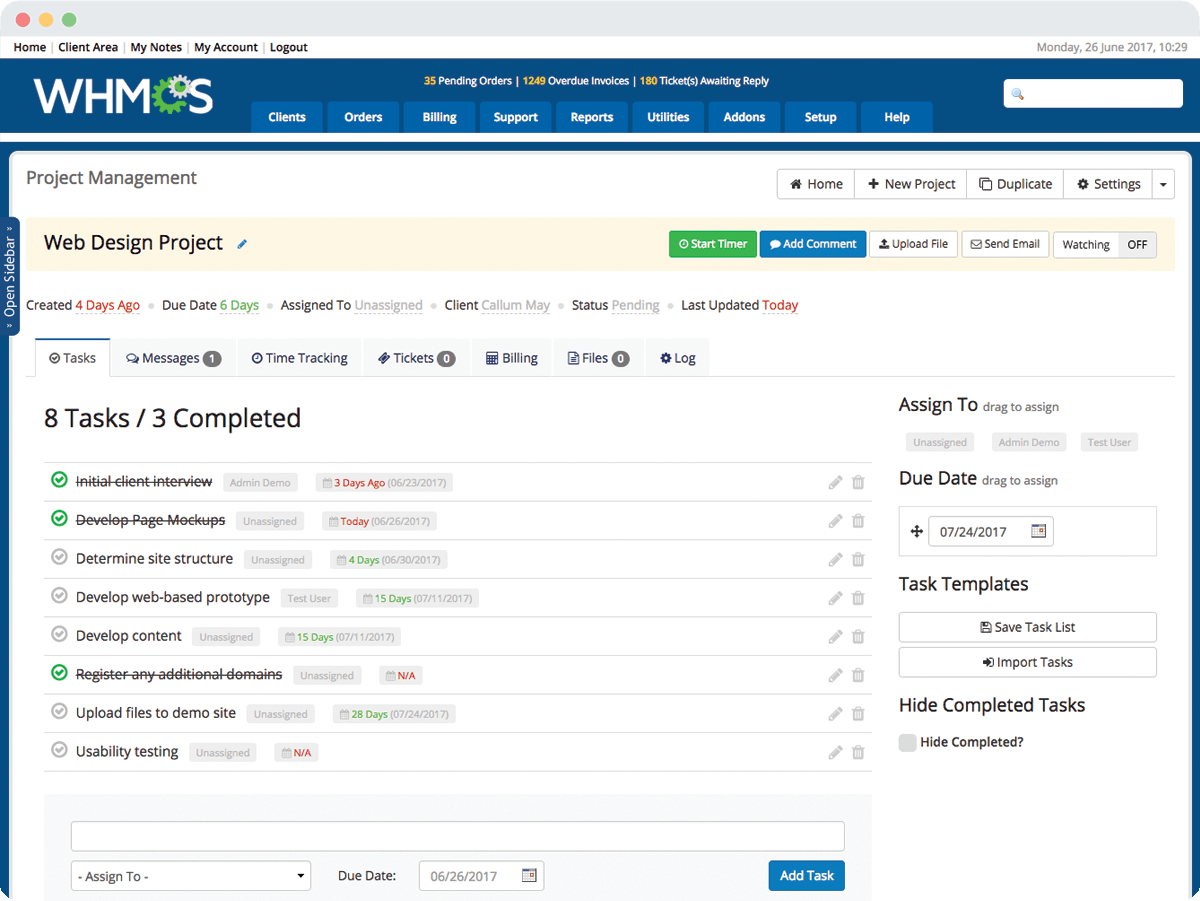Click the edit pencil icon for Develop content task
1200x901 pixels.
click(835, 636)
